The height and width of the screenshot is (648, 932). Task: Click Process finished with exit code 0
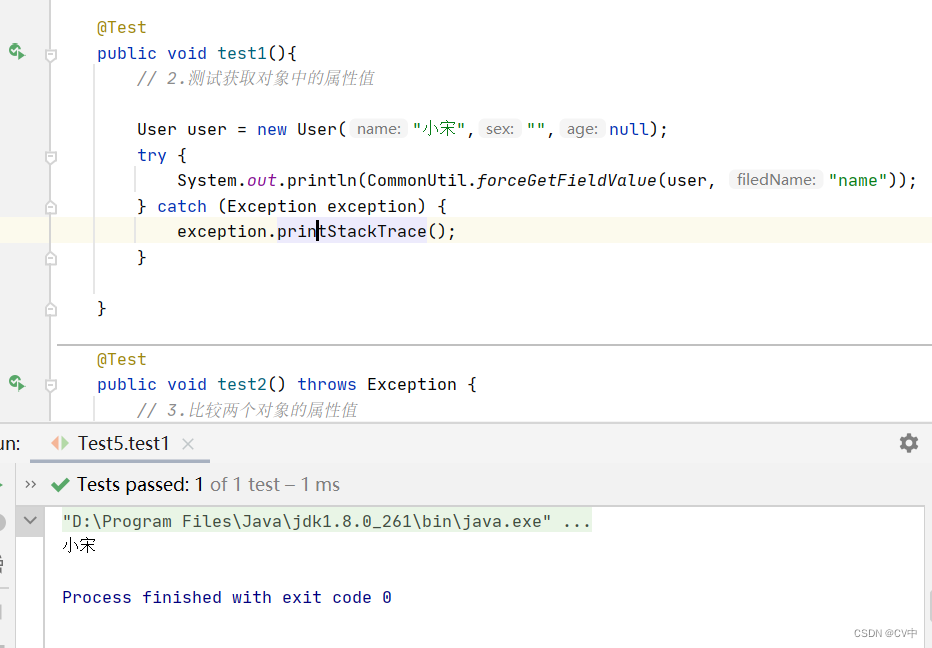pyautogui.click(x=226, y=597)
